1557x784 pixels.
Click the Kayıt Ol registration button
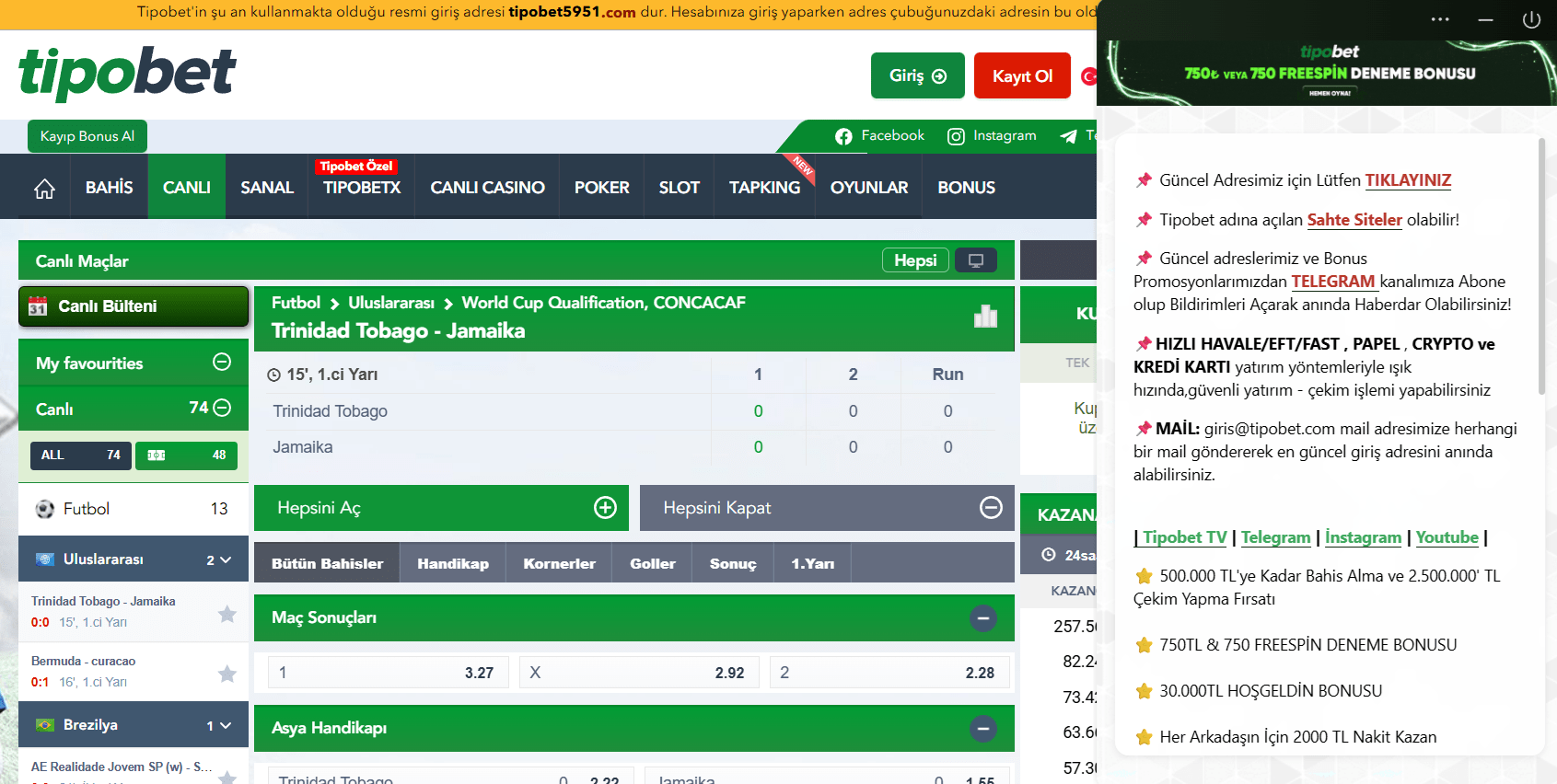pos(1022,75)
